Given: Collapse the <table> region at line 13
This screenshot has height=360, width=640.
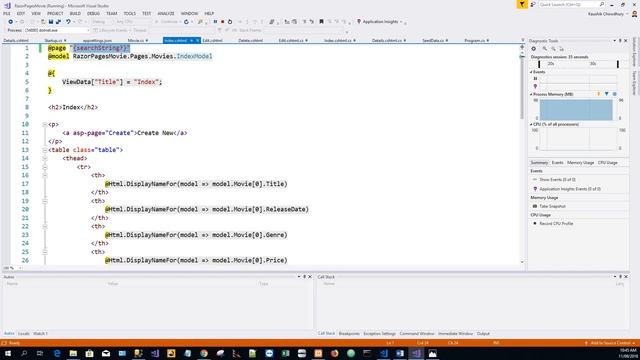Looking at the screenshot, I should point(44,150).
